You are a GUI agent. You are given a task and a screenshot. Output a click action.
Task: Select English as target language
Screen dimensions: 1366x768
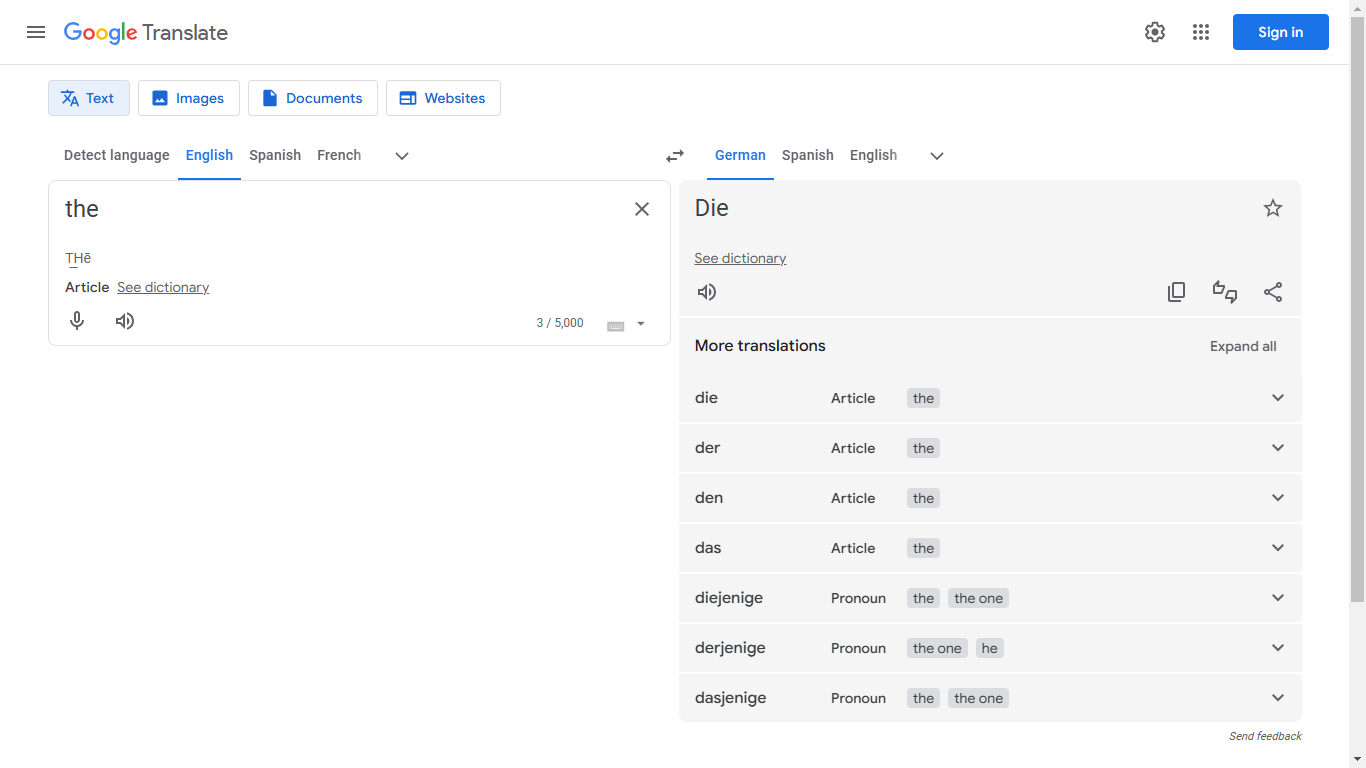873,155
